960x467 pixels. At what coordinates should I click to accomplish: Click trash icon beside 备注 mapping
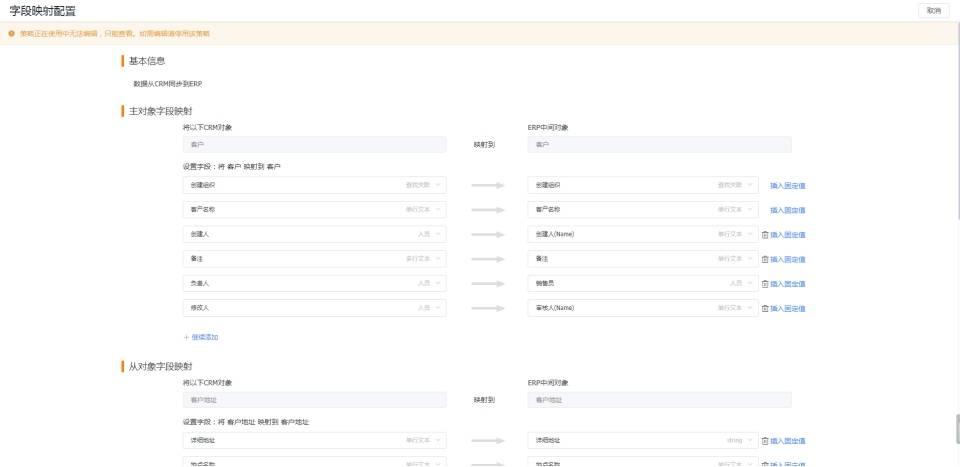(x=765, y=259)
